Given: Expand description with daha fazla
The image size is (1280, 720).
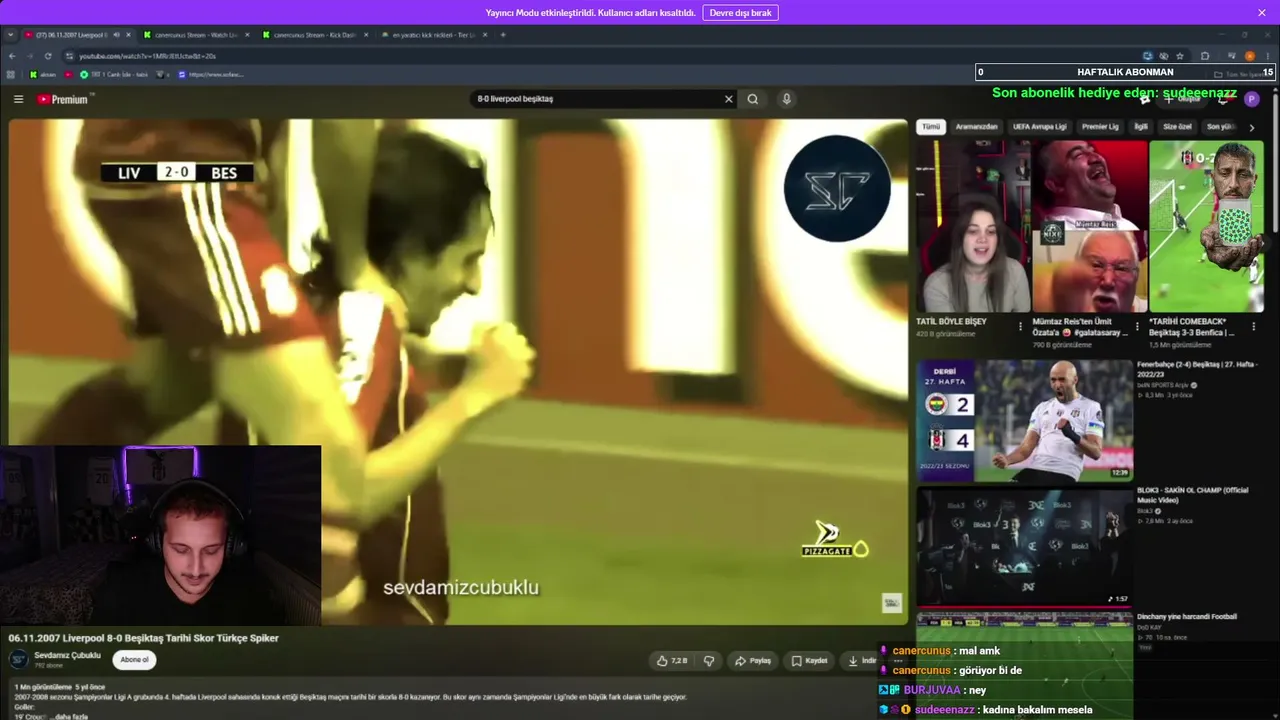Looking at the screenshot, I should tap(71, 716).
